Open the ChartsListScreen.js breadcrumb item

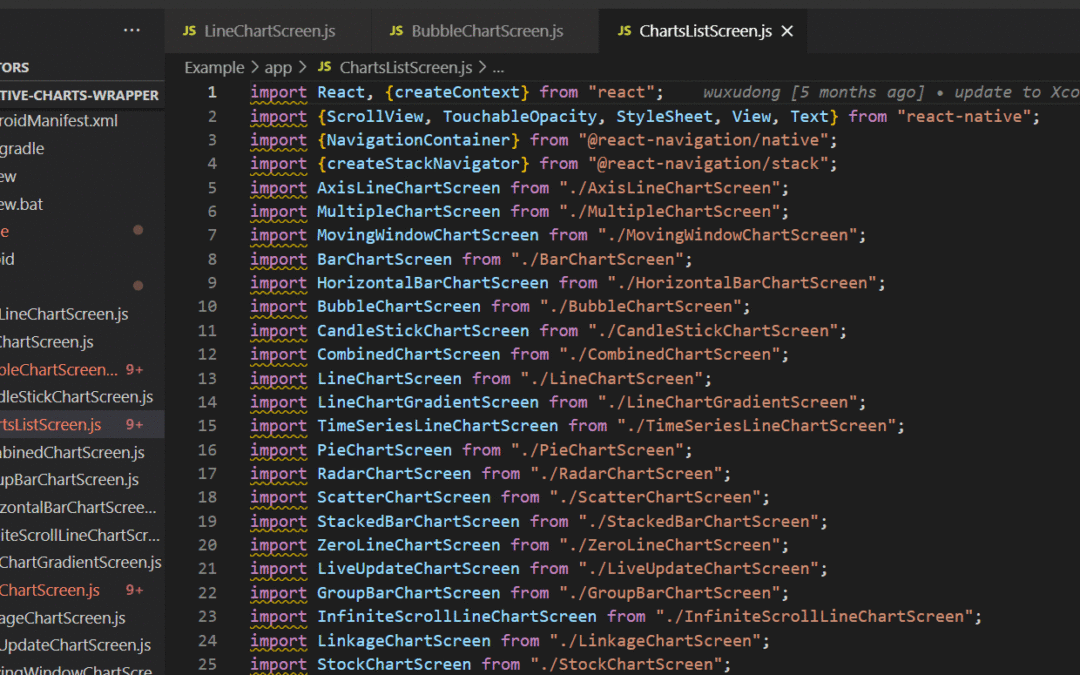point(406,68)
